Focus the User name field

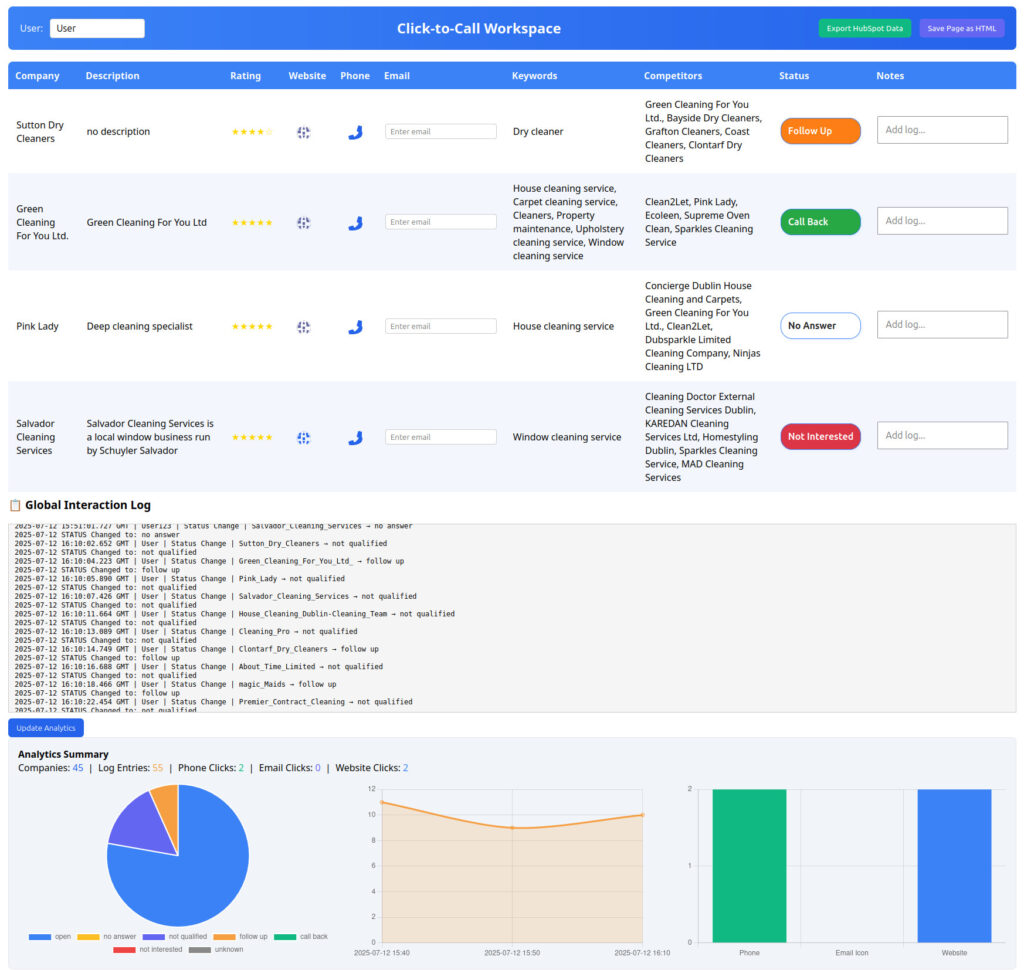coord(97,28)
